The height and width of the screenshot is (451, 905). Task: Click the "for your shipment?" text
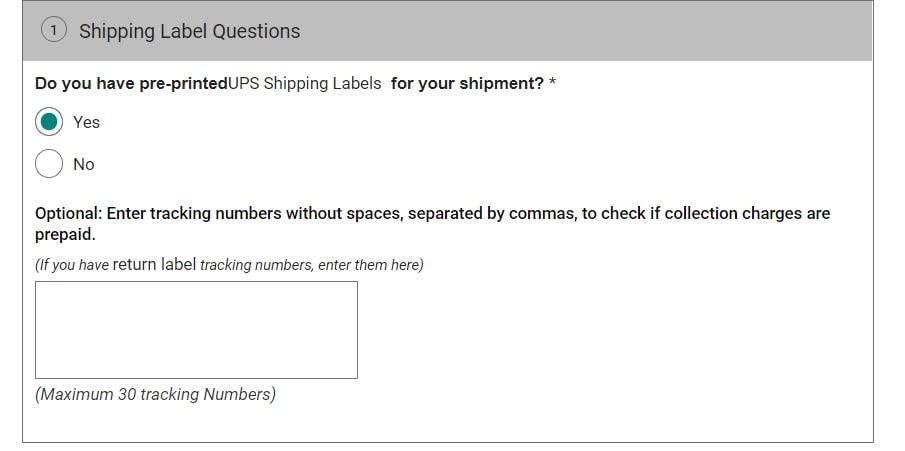coord(467,84)
